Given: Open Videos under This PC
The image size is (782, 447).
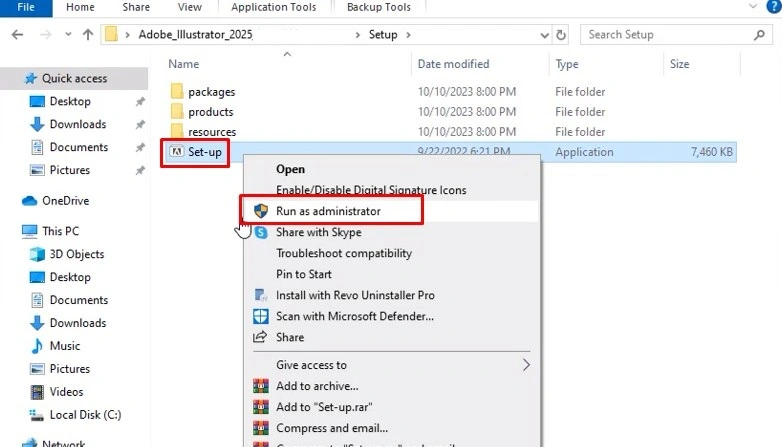Looking at the screenshot, I should 66,392.
